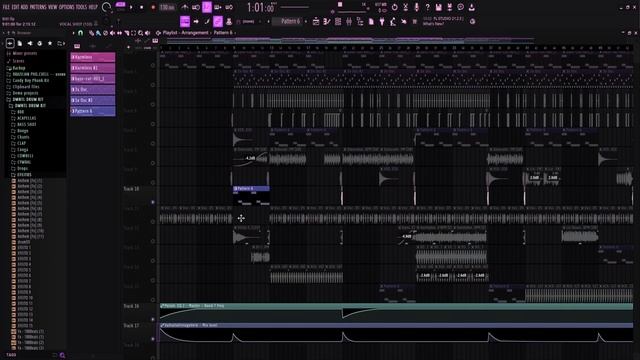The height and width of the screenshot is (360, 640).
Task: Open the FILE menu
Action: [6, 7]
